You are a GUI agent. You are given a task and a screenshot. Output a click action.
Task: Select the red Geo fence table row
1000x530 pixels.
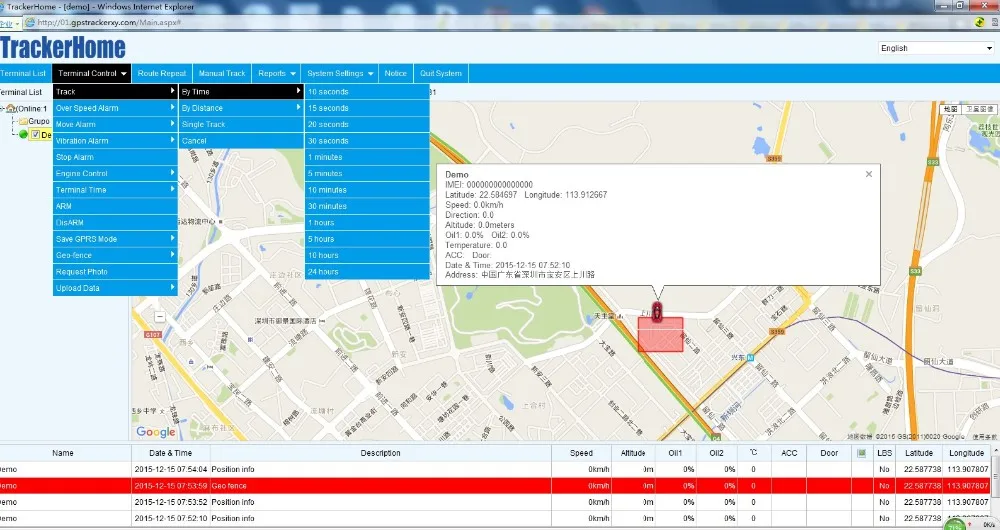pyautogui.click(x=380, y=485)
